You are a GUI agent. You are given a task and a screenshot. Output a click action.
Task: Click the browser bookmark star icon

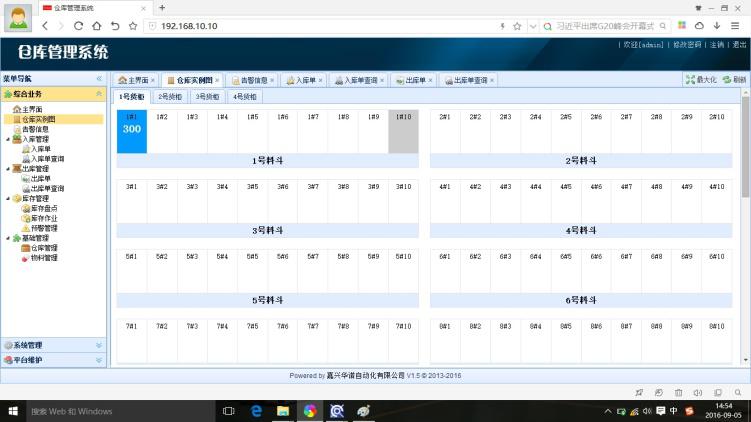point(517,26)
